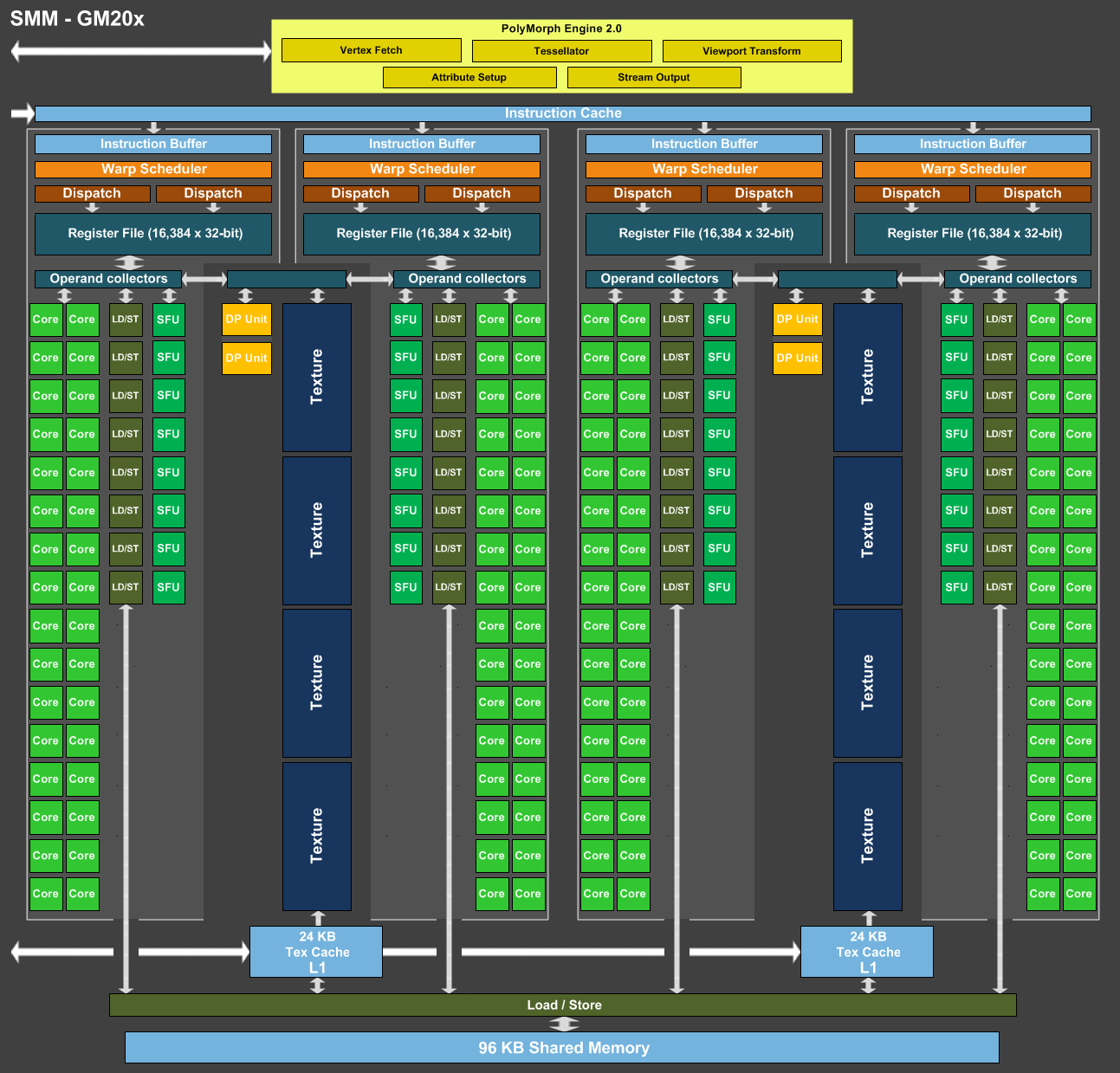
Task: Click the rightmost Warp Scheduler block
Action: tap(973, 169)
